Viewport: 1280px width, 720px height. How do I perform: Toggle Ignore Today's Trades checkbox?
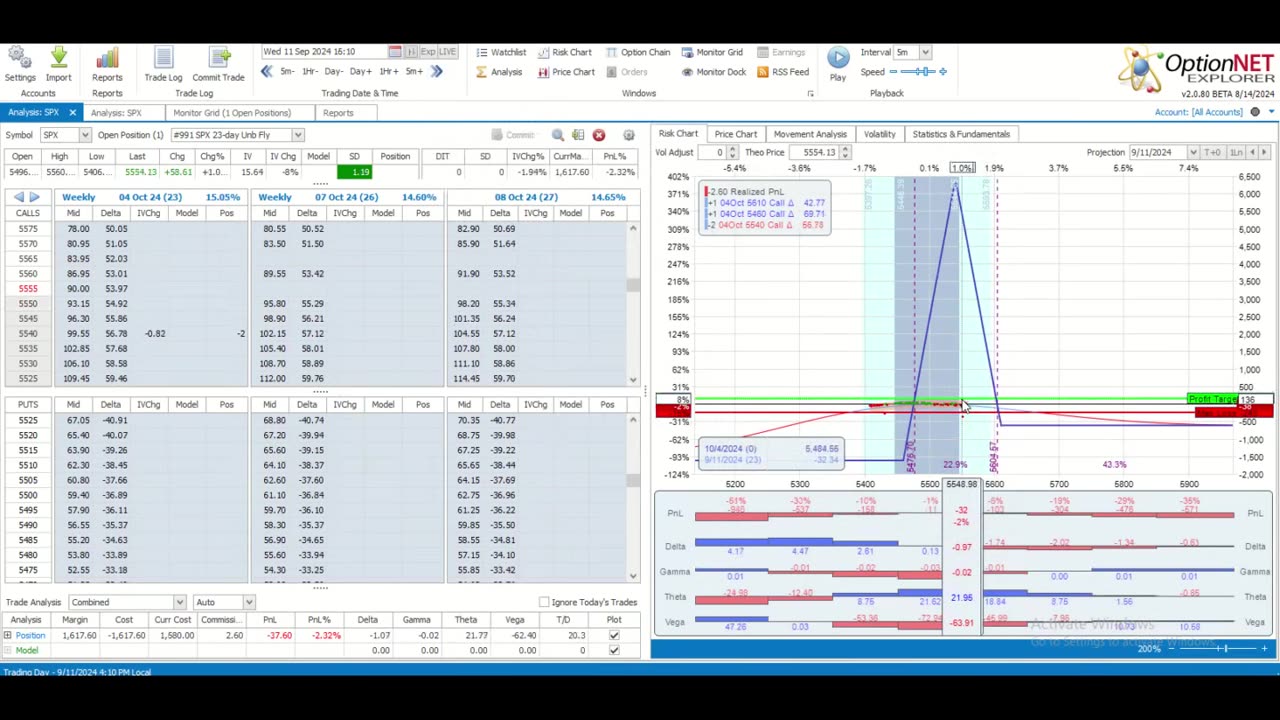[x=544, y=602]
